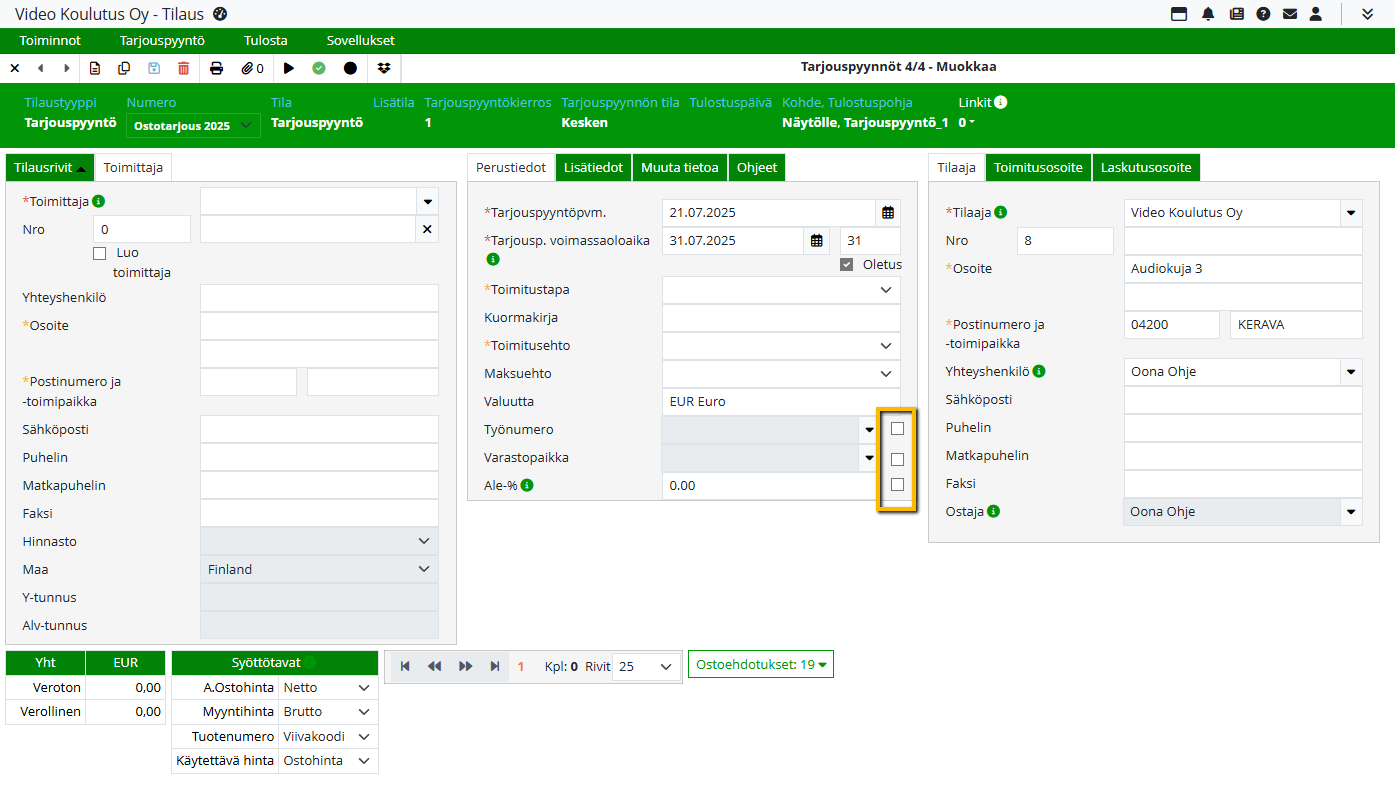Toggle the Oletus checkbox

coord(847,265)
